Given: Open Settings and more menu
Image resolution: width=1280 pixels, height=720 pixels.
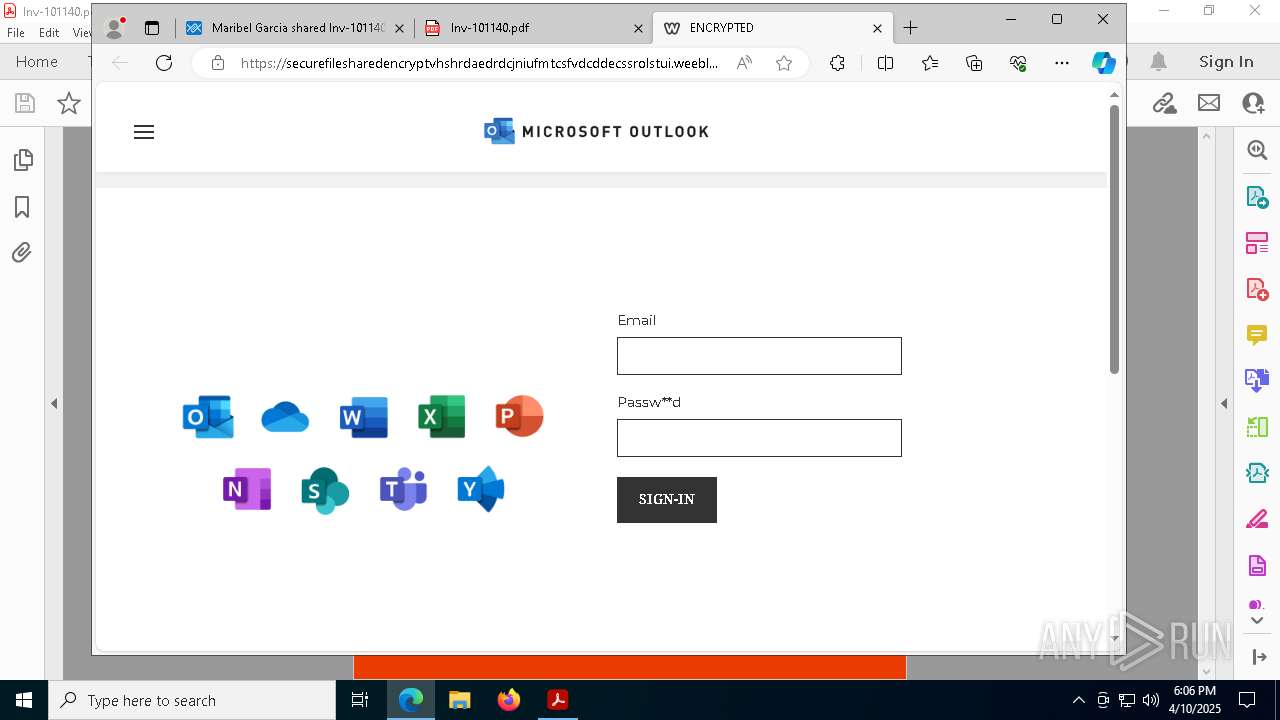Looking at the screenshot, I should coord(1062,63).
